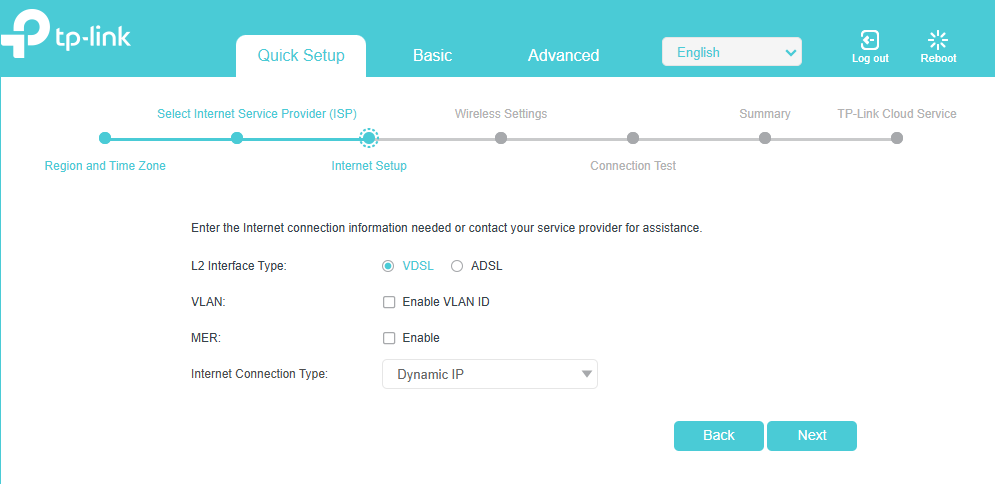This screenshot has height=484, width=995.
Task: Select the VDSL radio button
Action: click(388, 266)
